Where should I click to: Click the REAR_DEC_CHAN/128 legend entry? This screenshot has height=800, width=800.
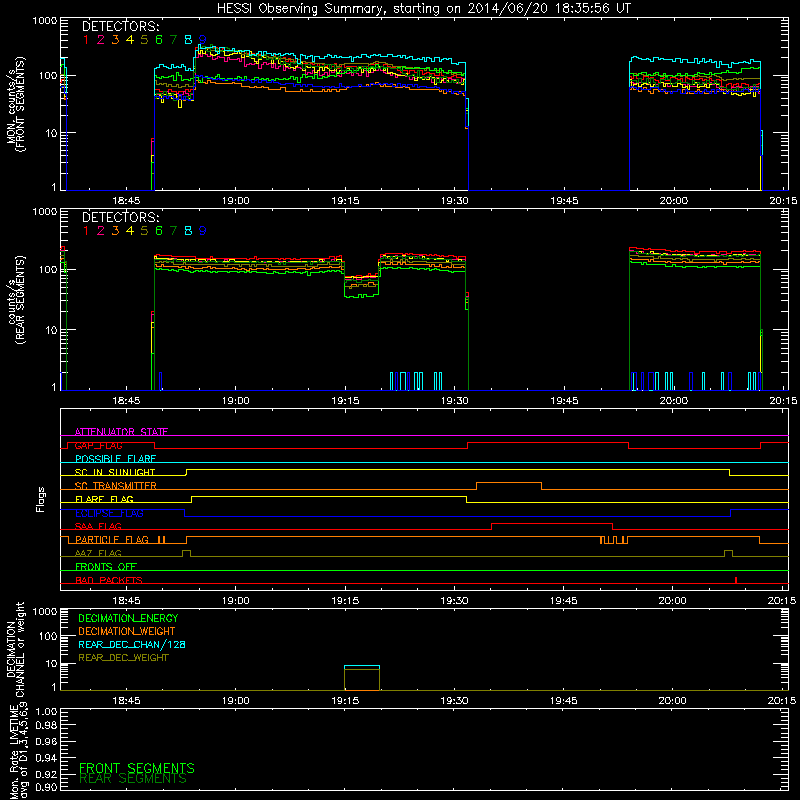point(132,644)
